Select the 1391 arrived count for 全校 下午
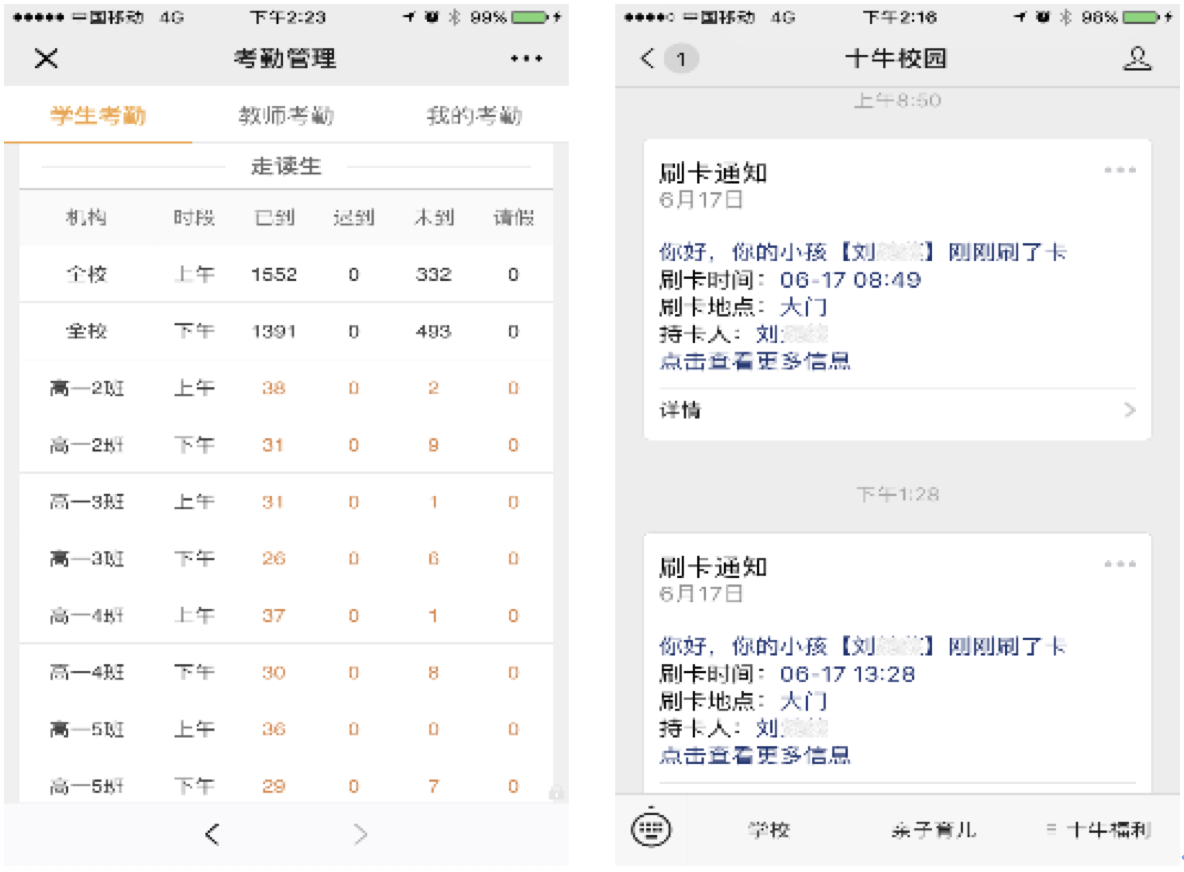This screenshot has width=1184, height=872. click(274, 331)
